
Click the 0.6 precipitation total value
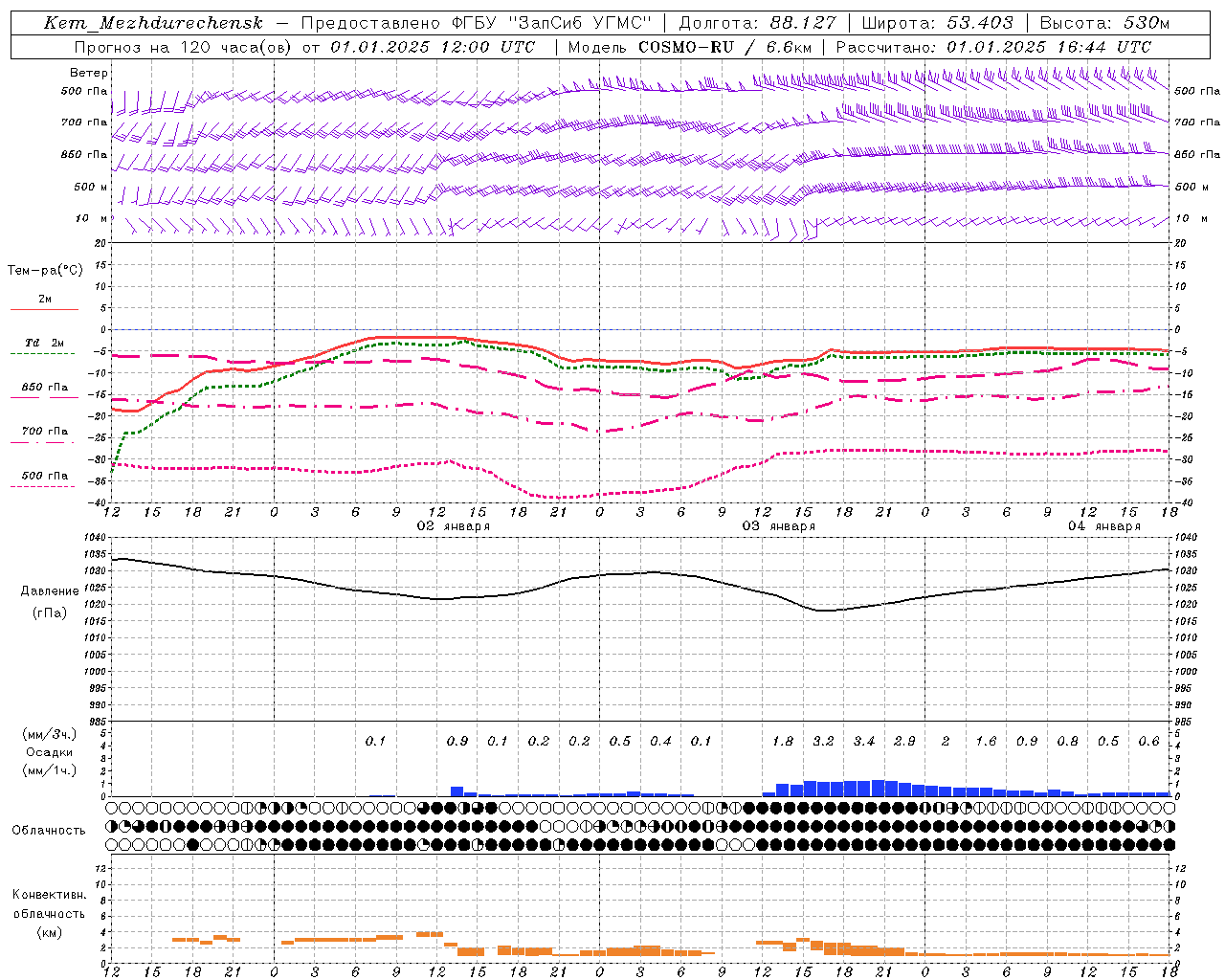tap(1148, 741)
